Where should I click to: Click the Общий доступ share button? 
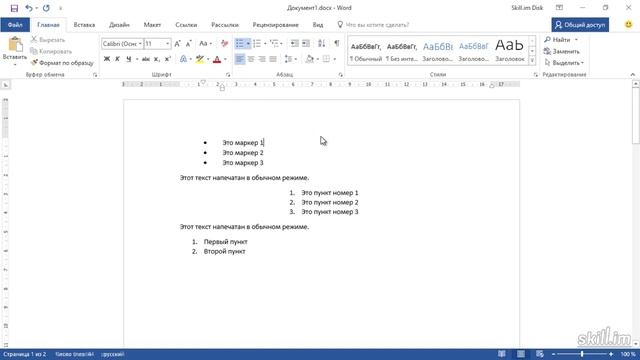[x=580, y=24]
